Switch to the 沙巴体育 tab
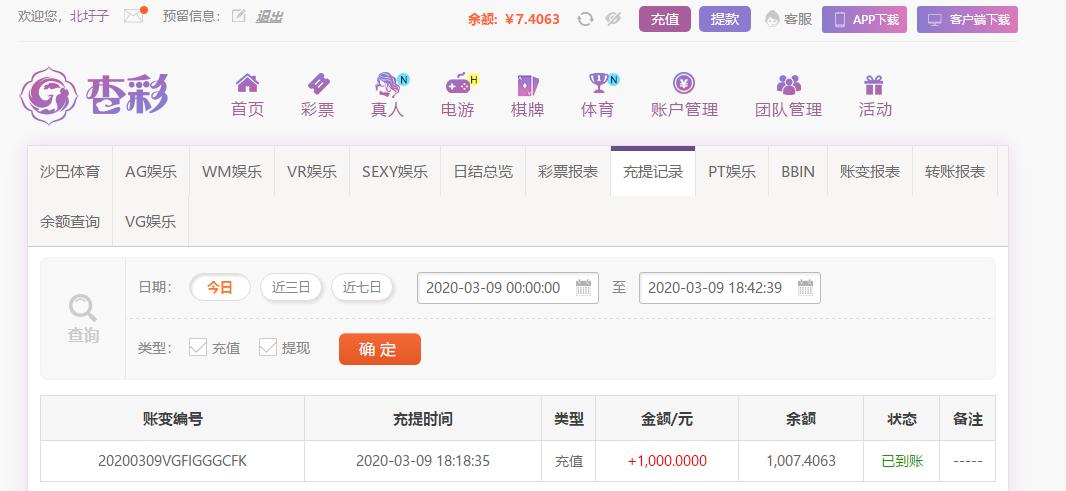The image size is (1066, 491). click(x=70, y=171)
